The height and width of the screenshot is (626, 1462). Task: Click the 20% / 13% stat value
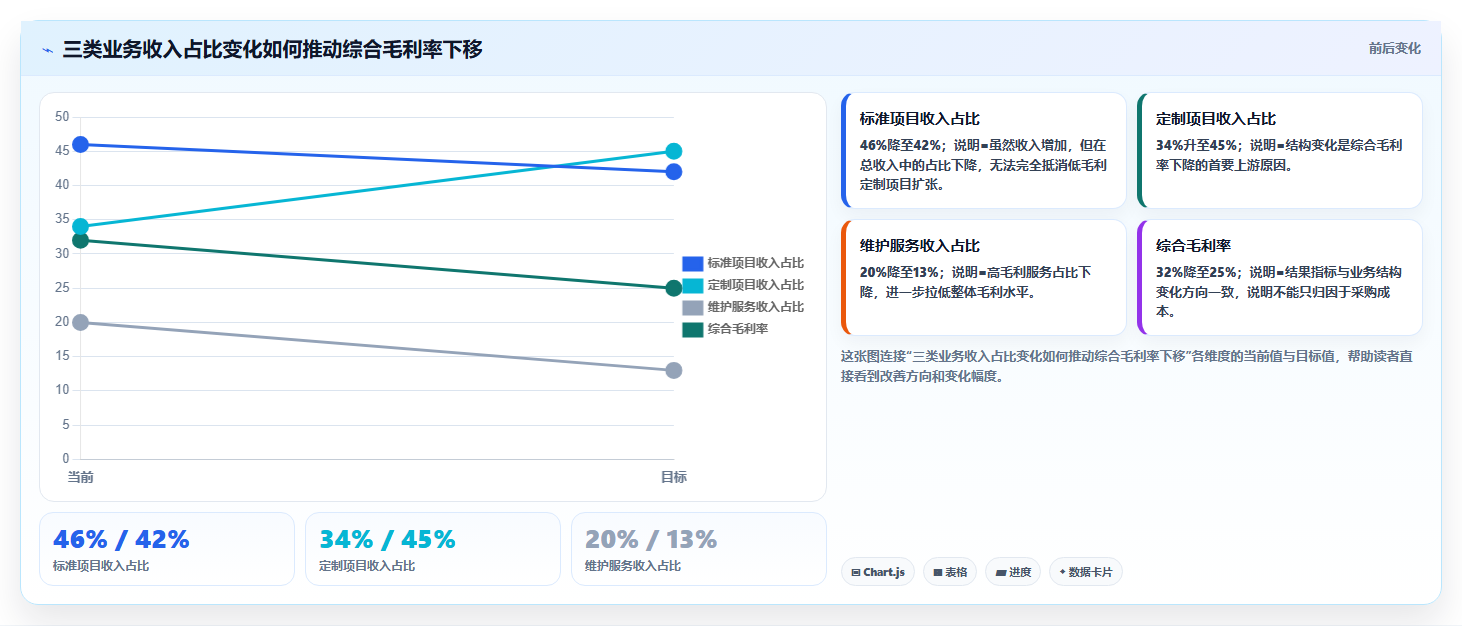[x=651, y=539]
